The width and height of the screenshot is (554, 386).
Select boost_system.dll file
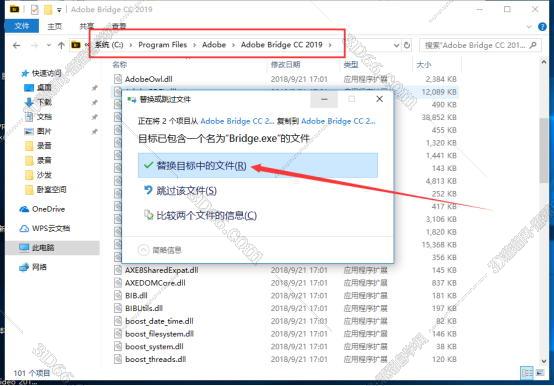click(x=154, y=346)
